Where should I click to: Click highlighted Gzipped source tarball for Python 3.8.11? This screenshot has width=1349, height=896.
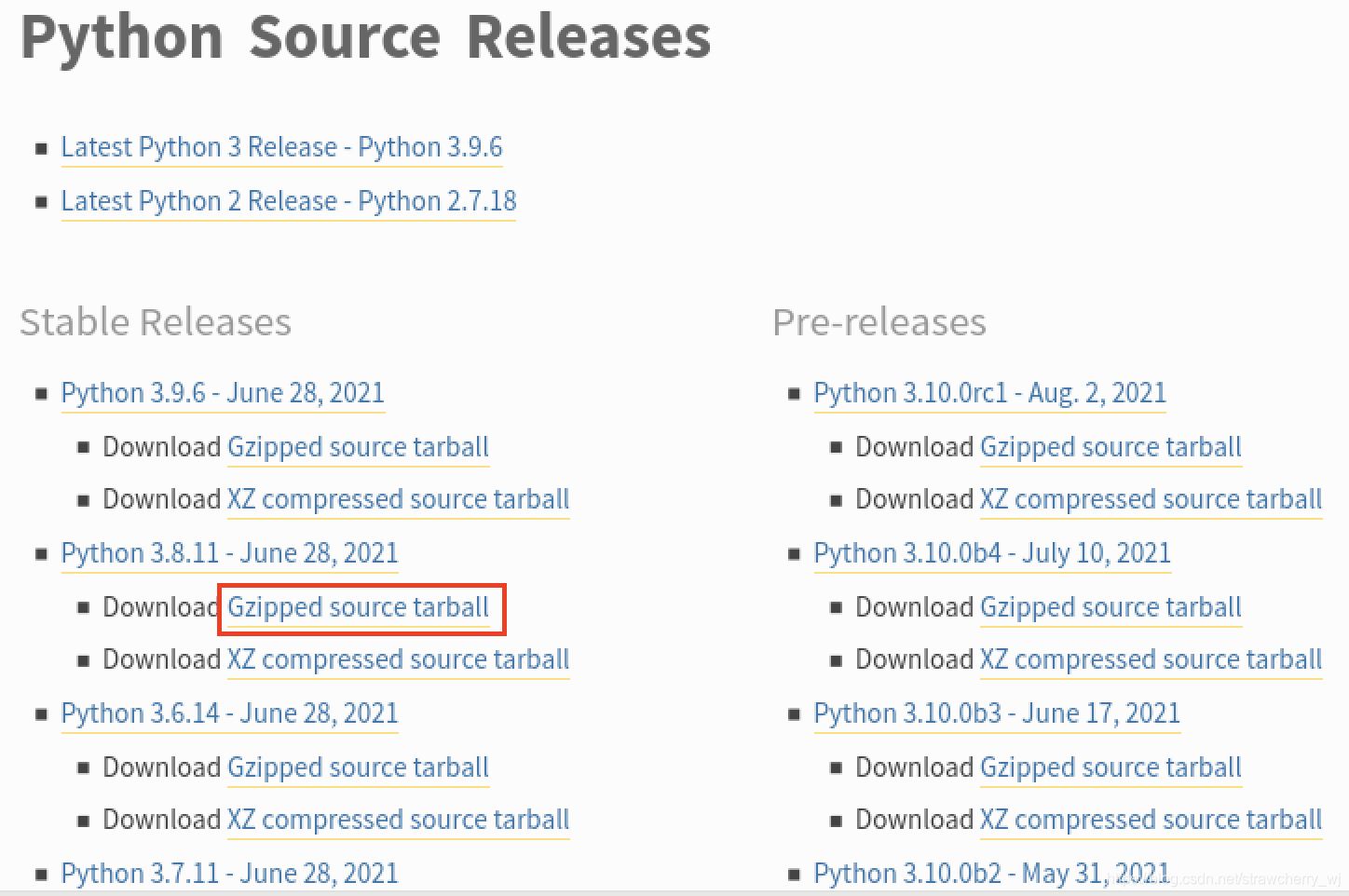pyautogui.click(x=359, y=607)
